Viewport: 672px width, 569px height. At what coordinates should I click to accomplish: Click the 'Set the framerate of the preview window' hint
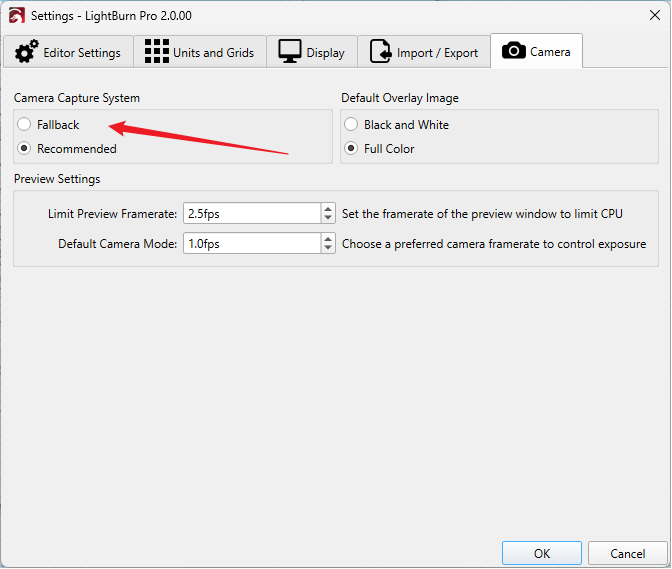click(482, 214)
